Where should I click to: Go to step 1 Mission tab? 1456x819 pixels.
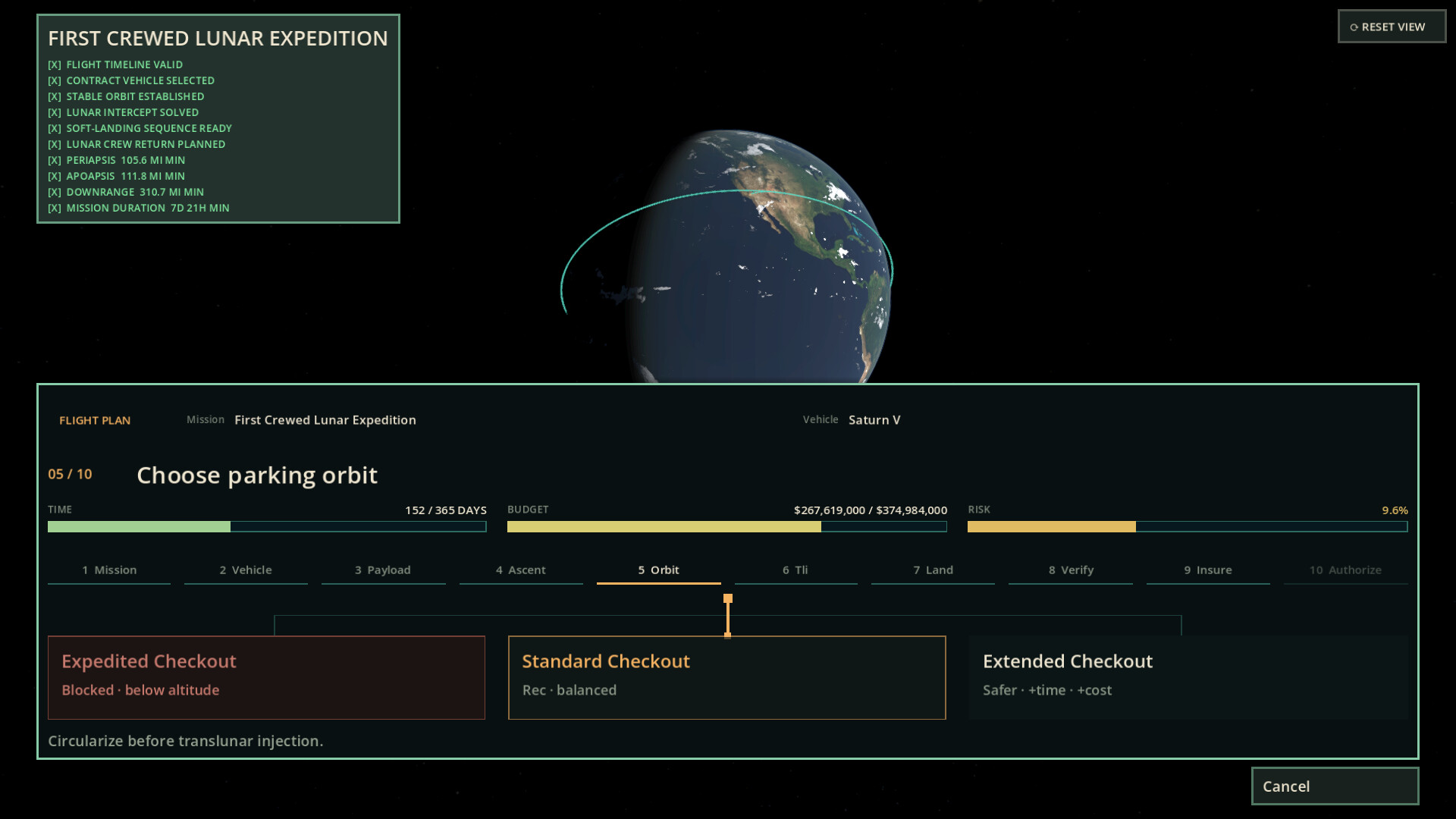click(109, 570)
